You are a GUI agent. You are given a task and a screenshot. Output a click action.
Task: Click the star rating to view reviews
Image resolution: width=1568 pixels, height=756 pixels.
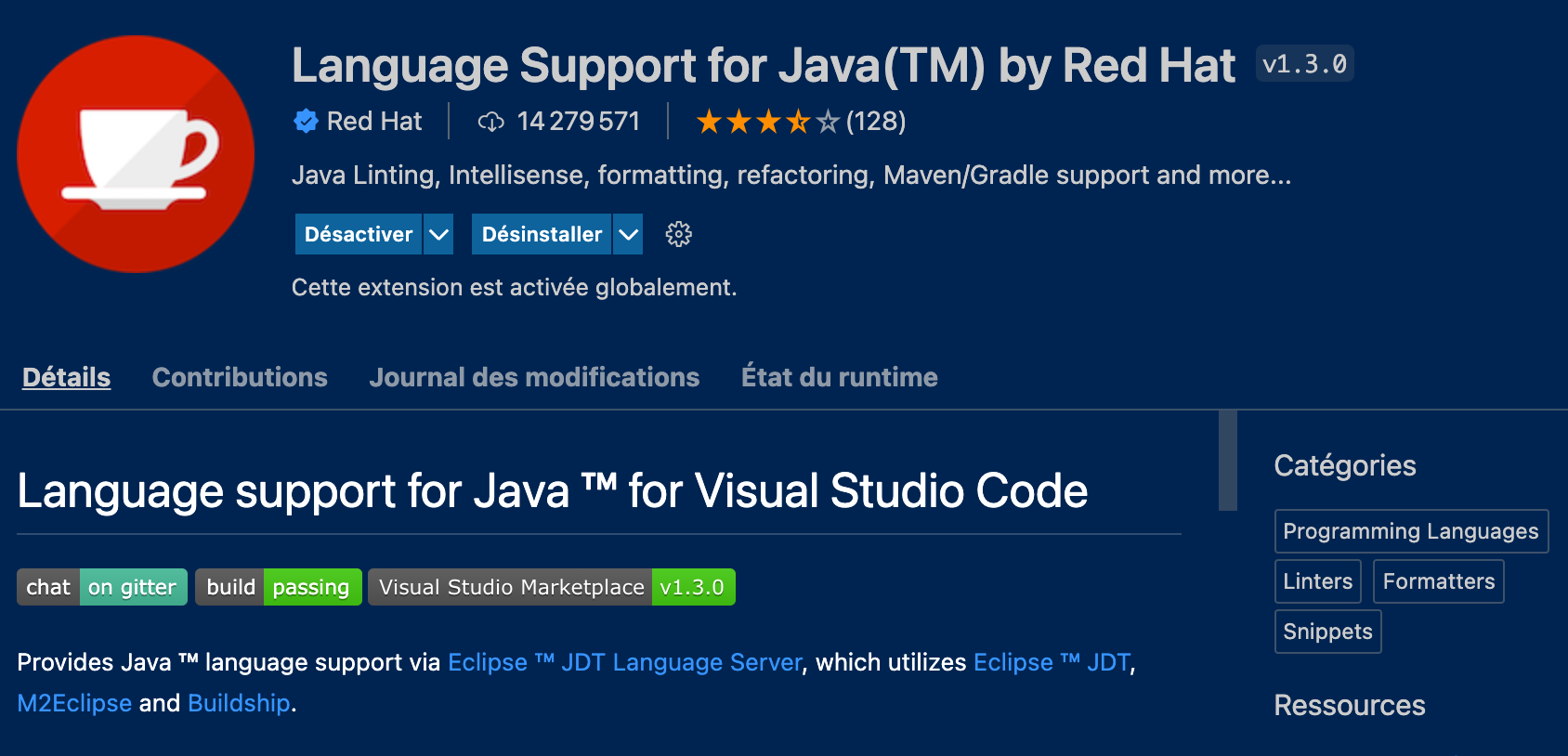click(x=768, y=122)
